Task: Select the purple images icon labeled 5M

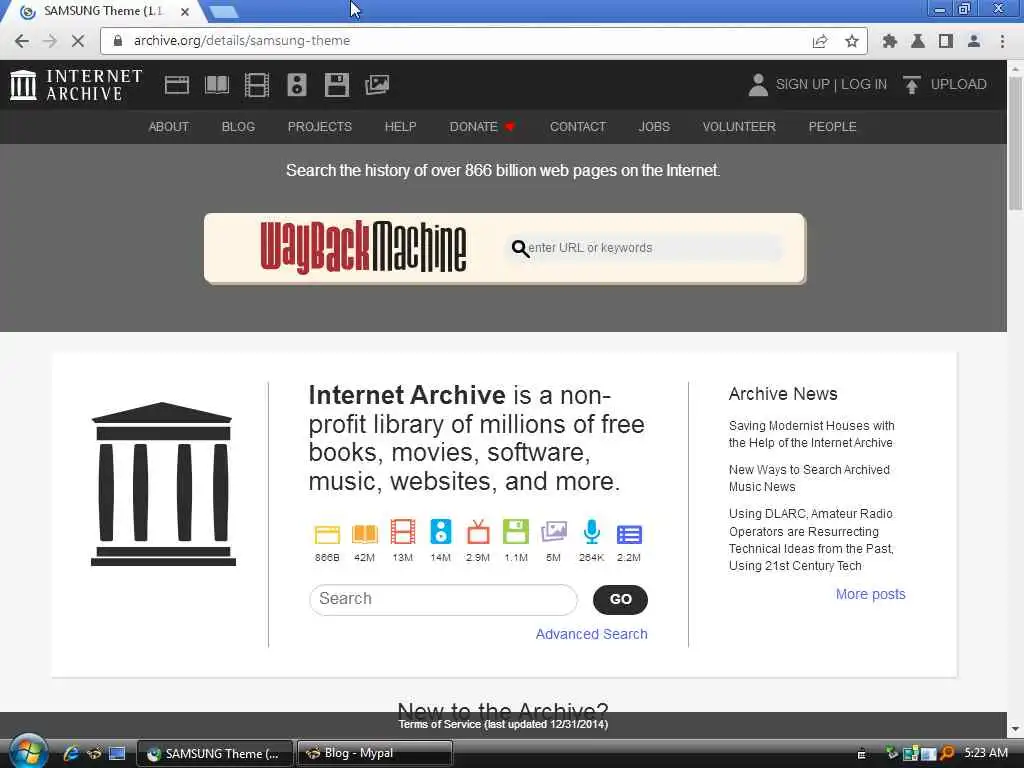Action: coord(554,532)
